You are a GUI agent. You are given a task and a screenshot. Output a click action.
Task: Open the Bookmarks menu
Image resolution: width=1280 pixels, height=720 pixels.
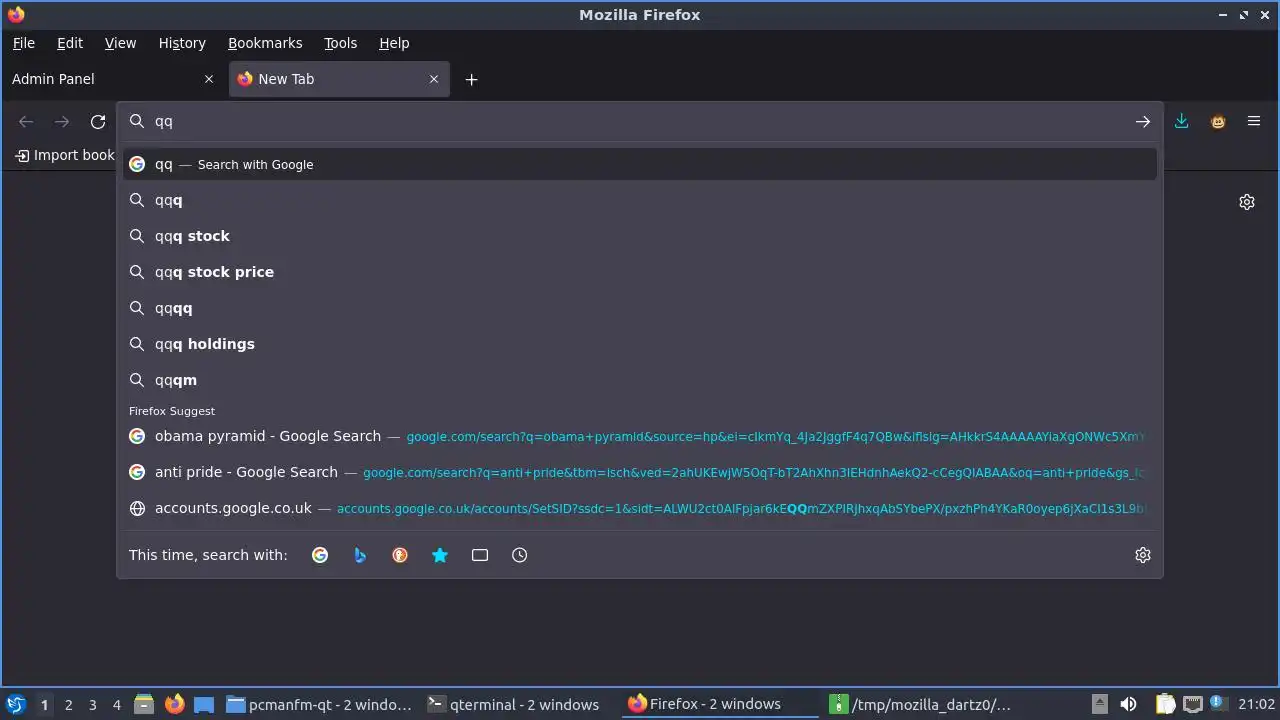pyautogui.click(x=265, y=43)
